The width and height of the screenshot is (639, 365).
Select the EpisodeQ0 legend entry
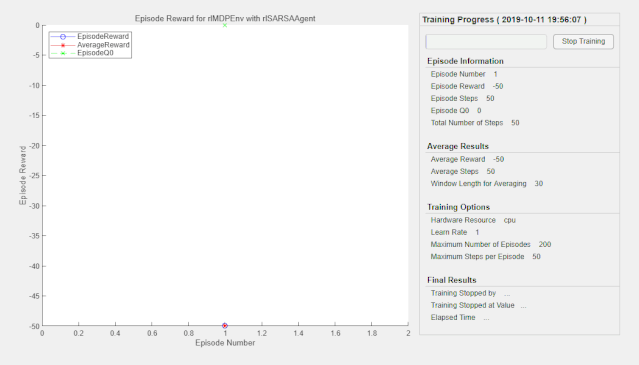click(82, 53)
